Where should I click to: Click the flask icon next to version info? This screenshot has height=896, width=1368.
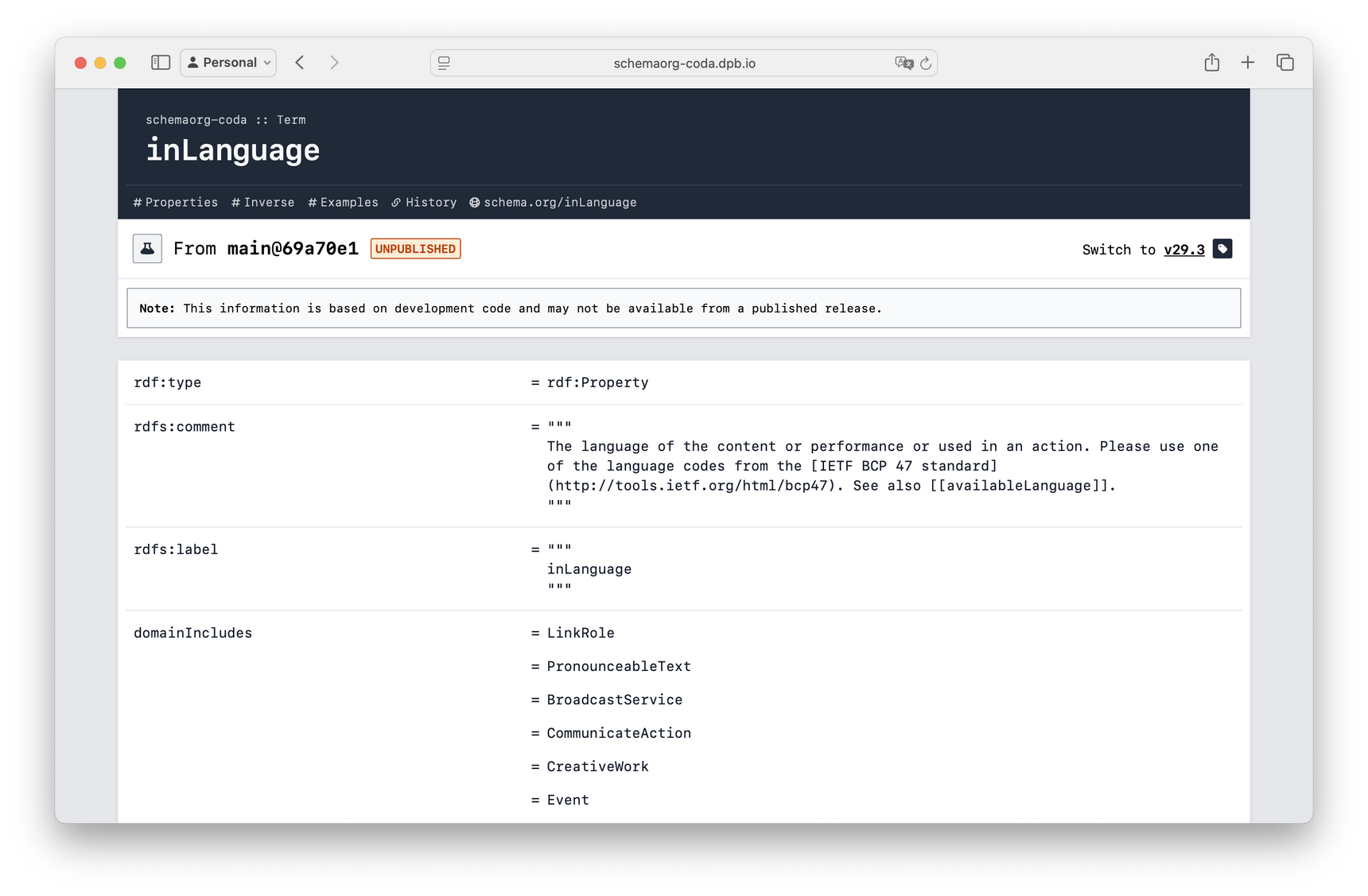point(147,248)
